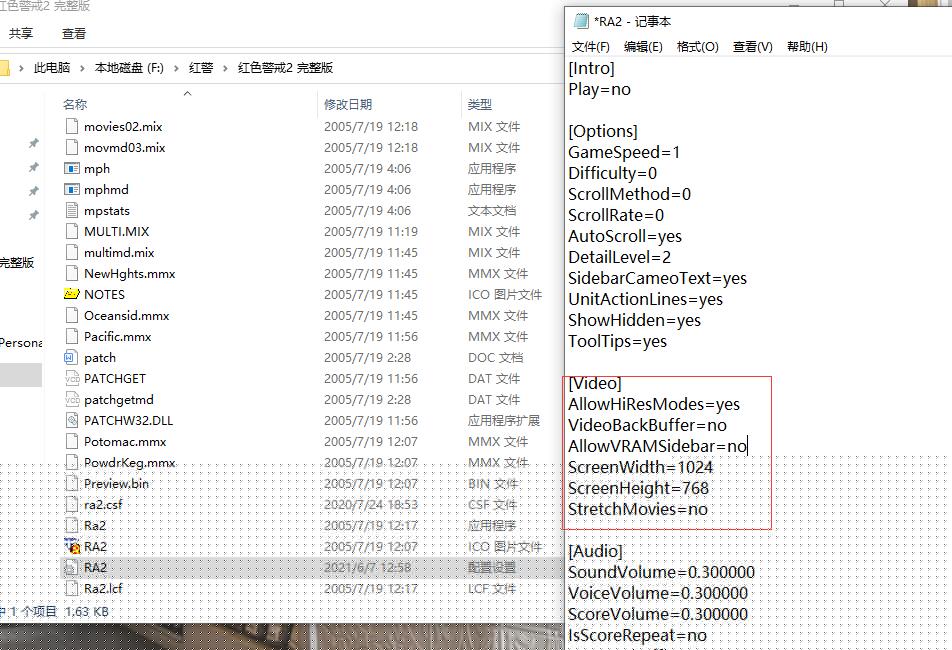Image resolution: width=952 pixels, height=650 pixels.
Task: Click the DetailLevel=2 line in Notepad
Action: click(x=619, y=257)
